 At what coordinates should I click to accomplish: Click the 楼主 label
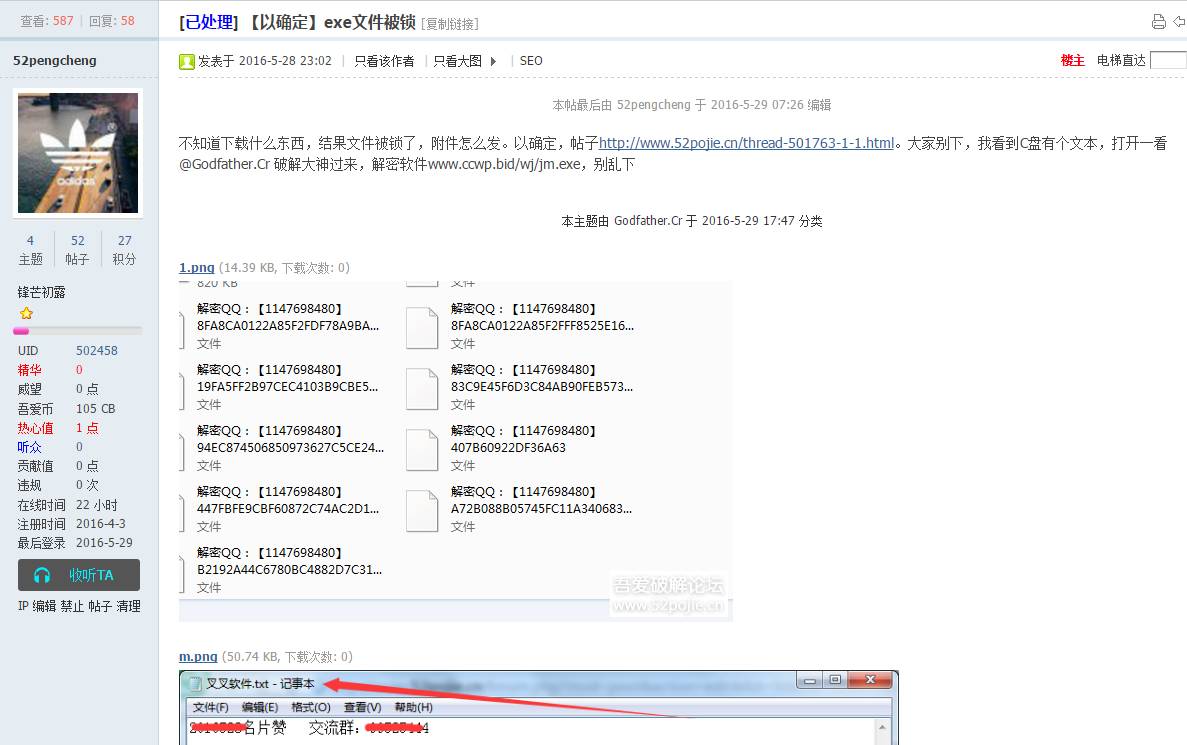point(1073,61)
